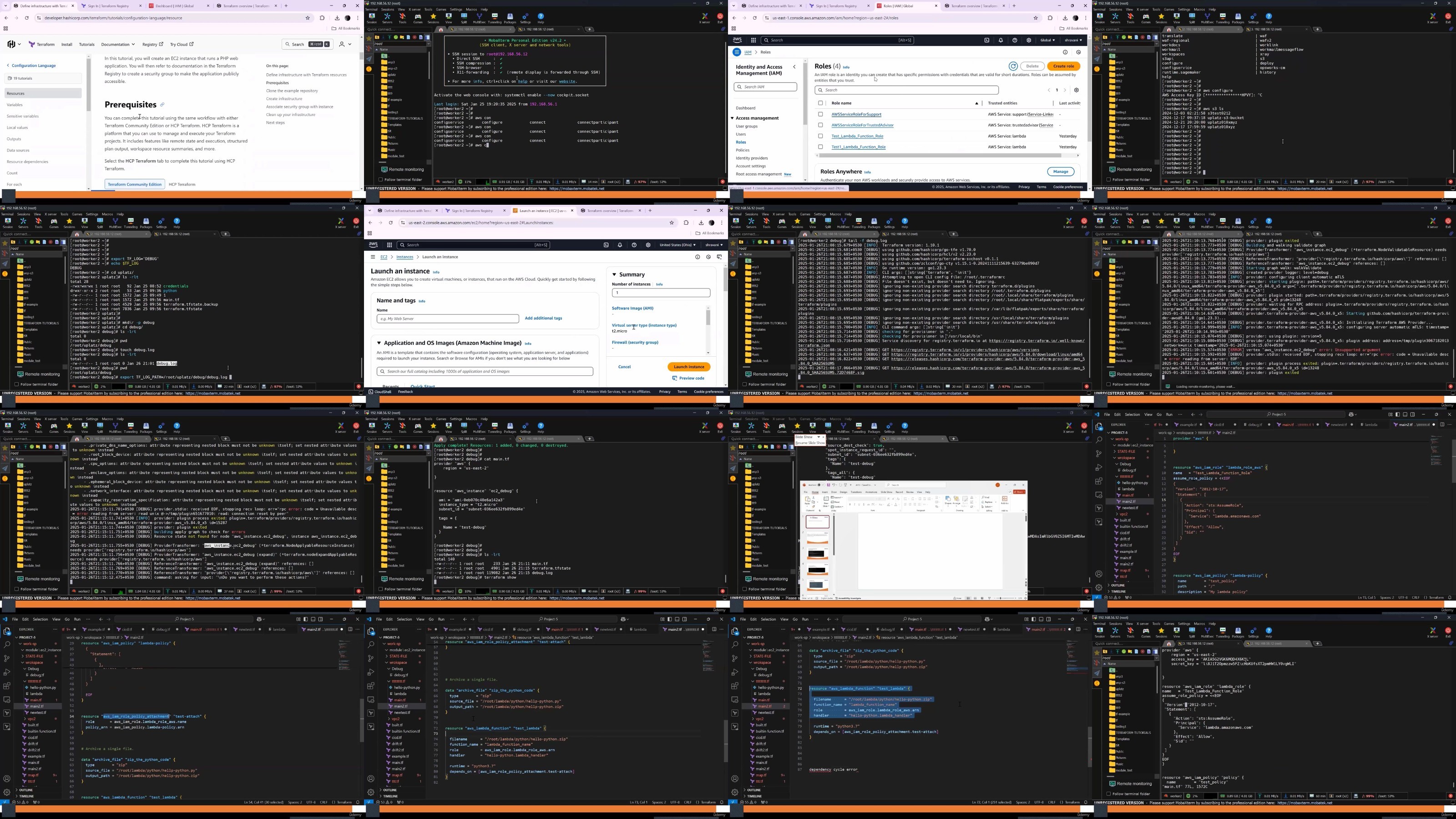Click Split icon in welcome-banner MobaXterm toolbar

tap(464, 18)
